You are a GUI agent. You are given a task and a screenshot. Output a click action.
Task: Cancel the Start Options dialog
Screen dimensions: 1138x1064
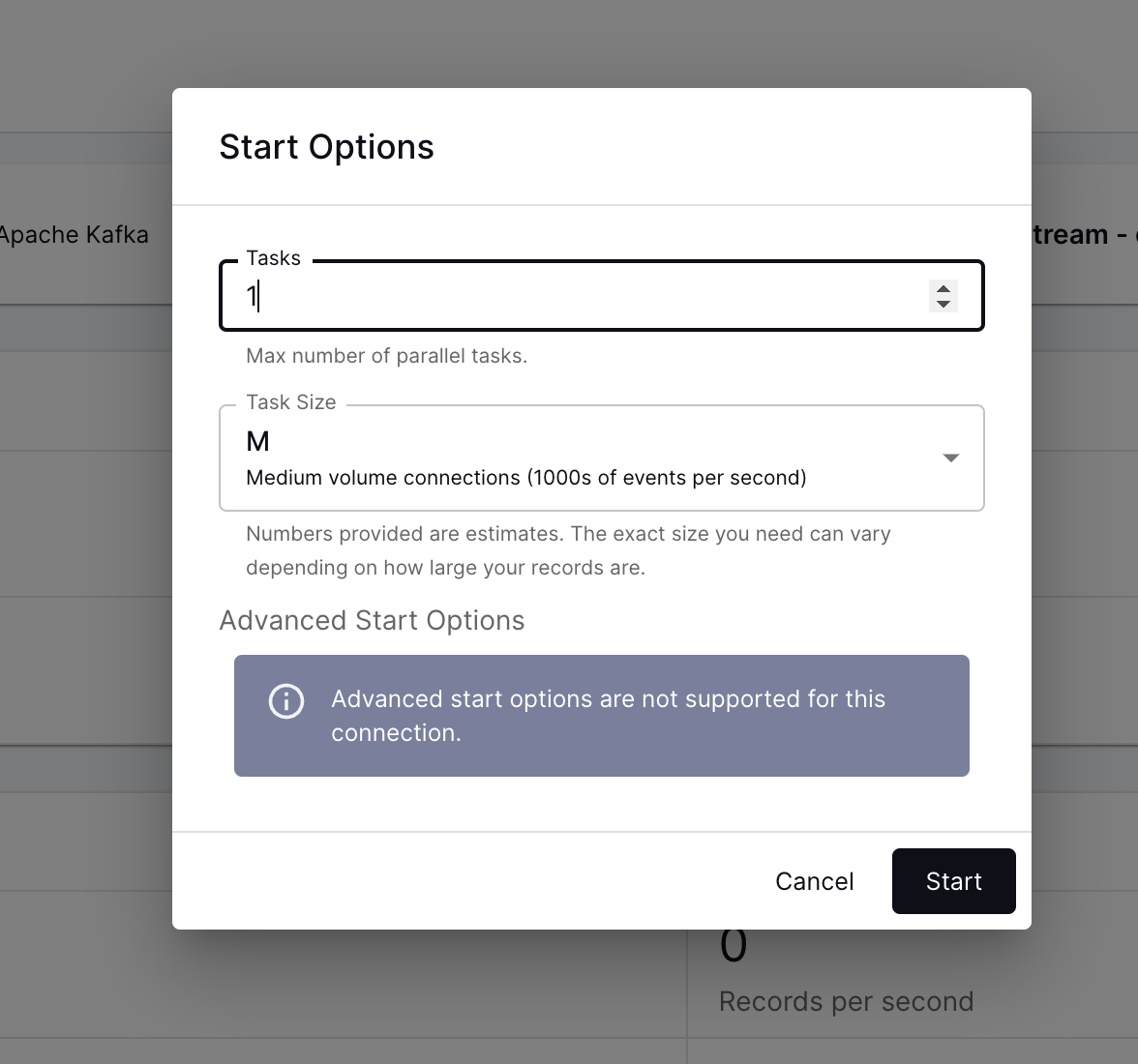coord(814,881)
